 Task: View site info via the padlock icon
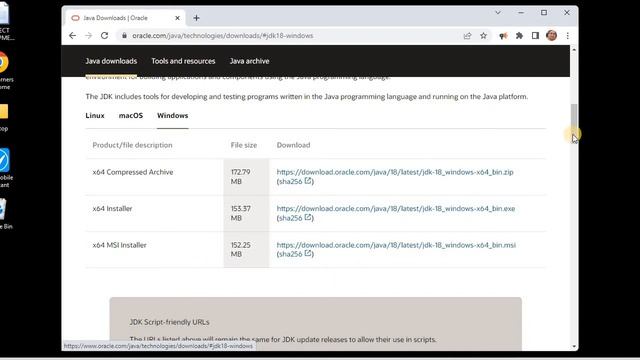coord(124,36)
